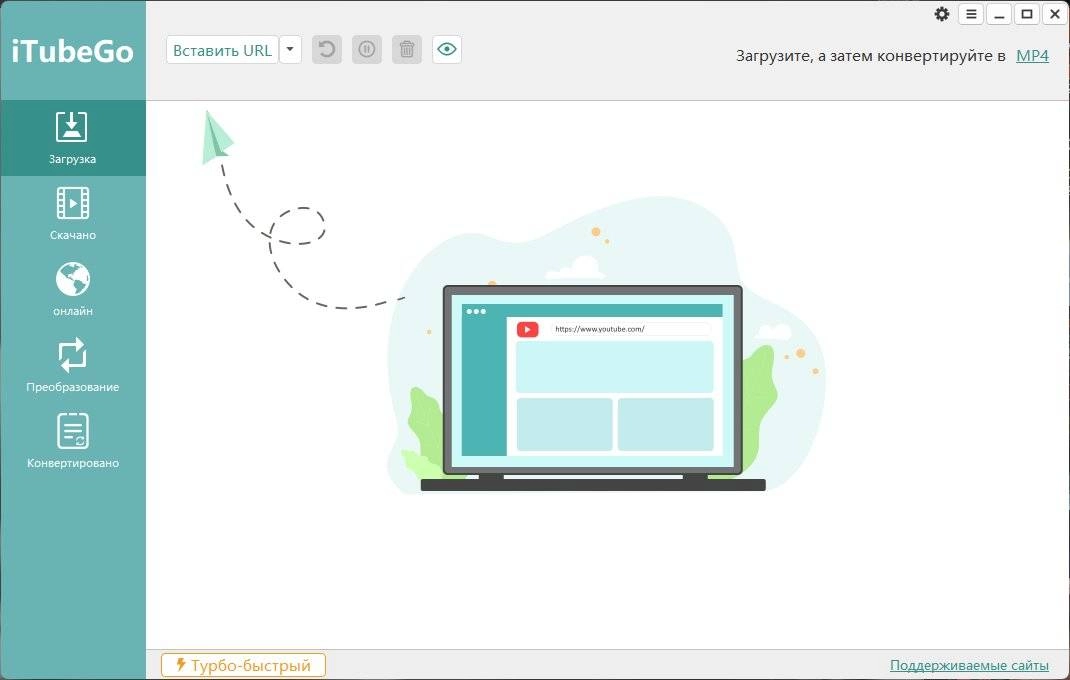Viewport: 1070px width, 680px height.
Task: Click the Вставить URL button
Action: 222,50
